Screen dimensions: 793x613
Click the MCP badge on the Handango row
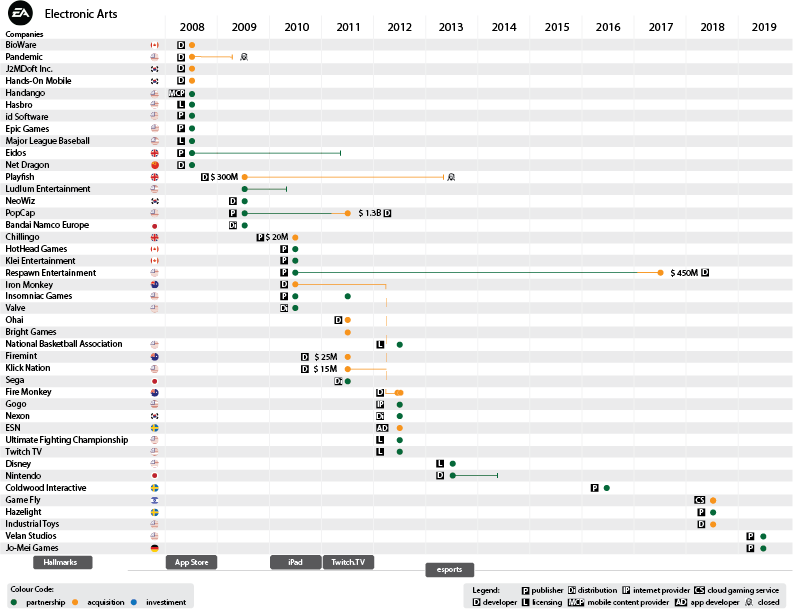[x=179, y=93]
